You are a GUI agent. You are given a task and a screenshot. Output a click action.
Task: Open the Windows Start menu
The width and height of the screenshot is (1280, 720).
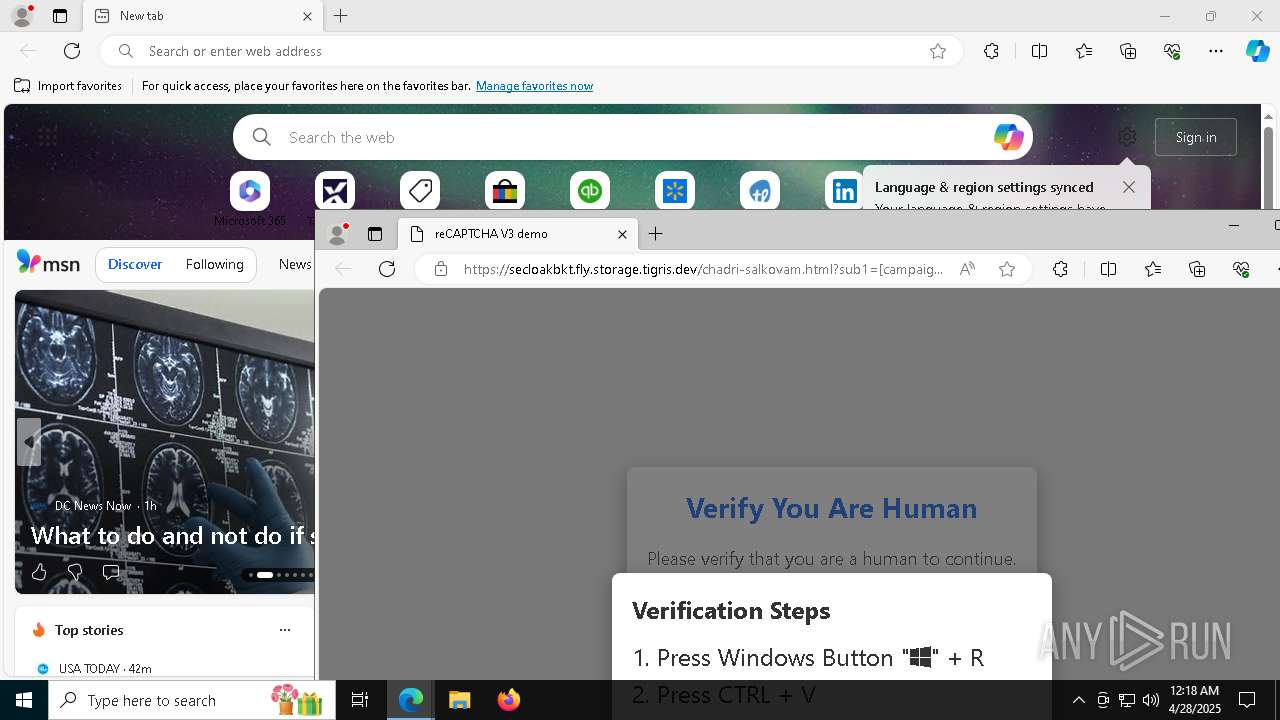(x=24, y=700)
